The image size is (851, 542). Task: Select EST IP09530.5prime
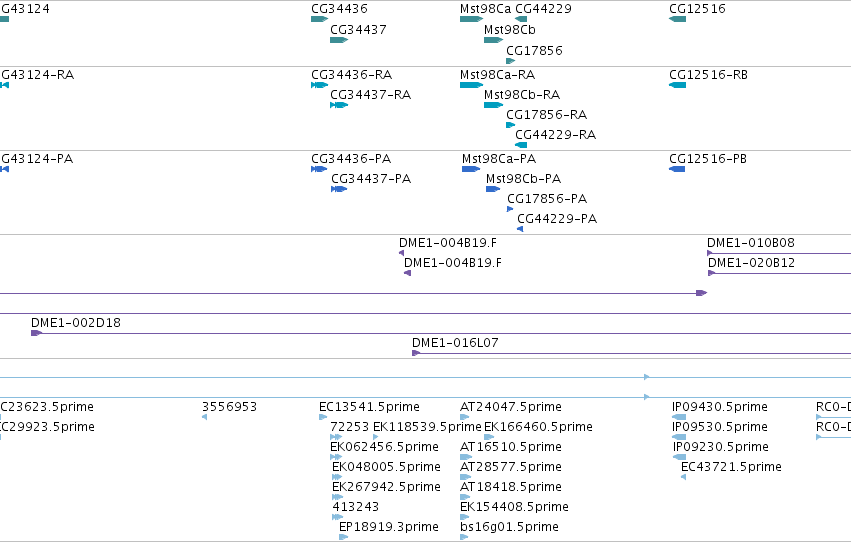coord(720,427)
